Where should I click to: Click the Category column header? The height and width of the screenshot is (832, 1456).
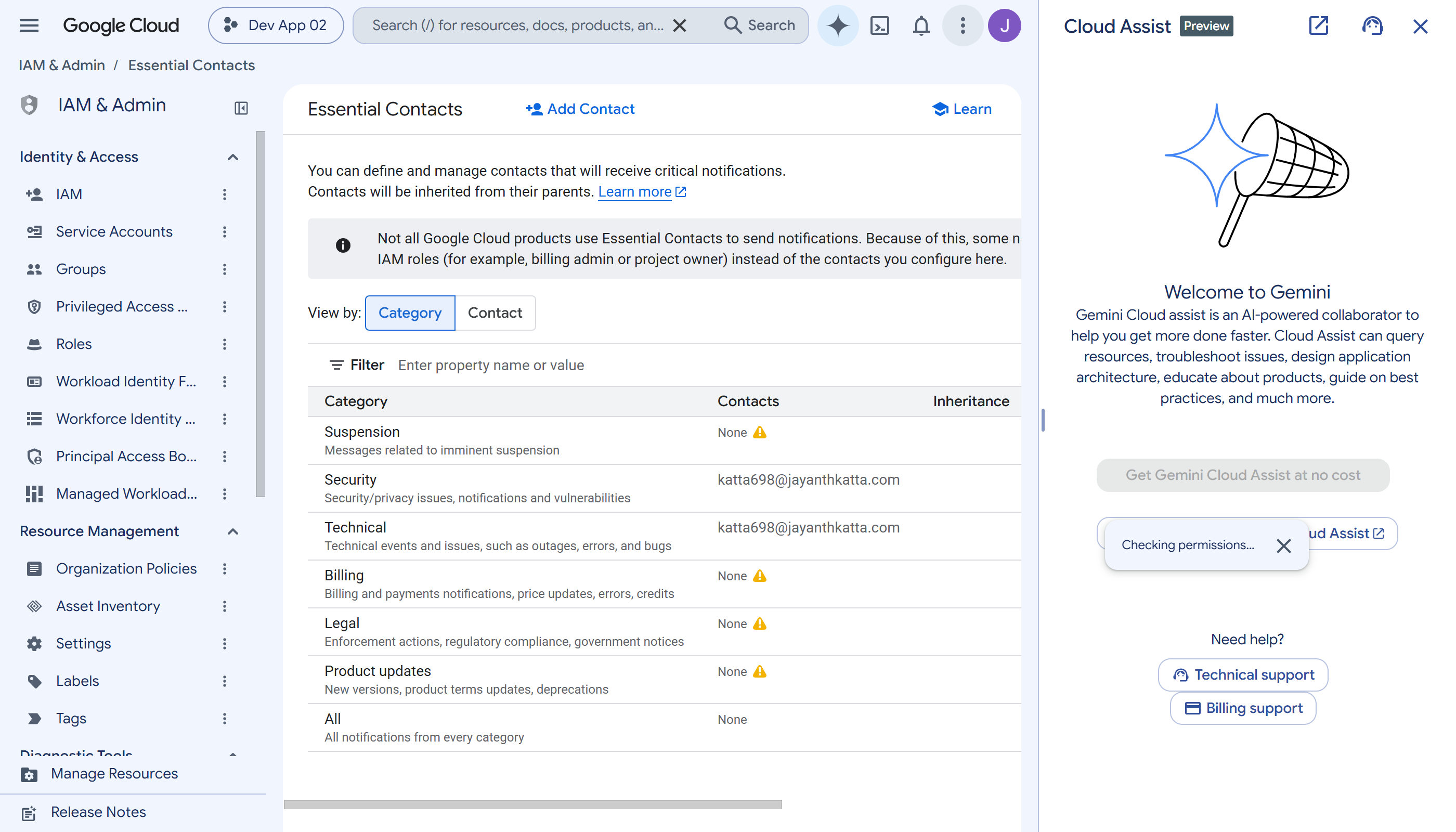click(x=356, y=402)
